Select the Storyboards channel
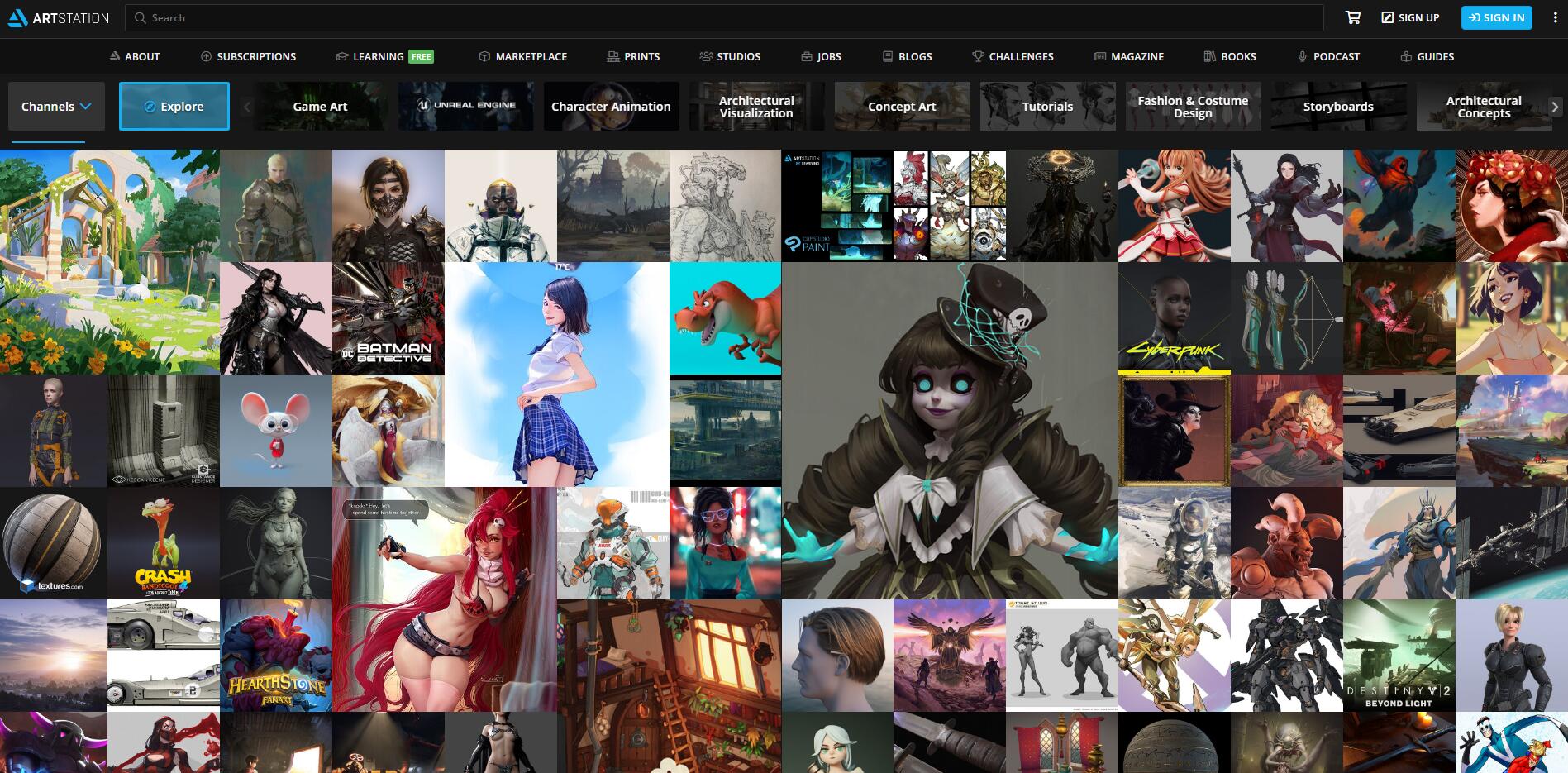1568x773 pixels. click(x=1338, y=106)
